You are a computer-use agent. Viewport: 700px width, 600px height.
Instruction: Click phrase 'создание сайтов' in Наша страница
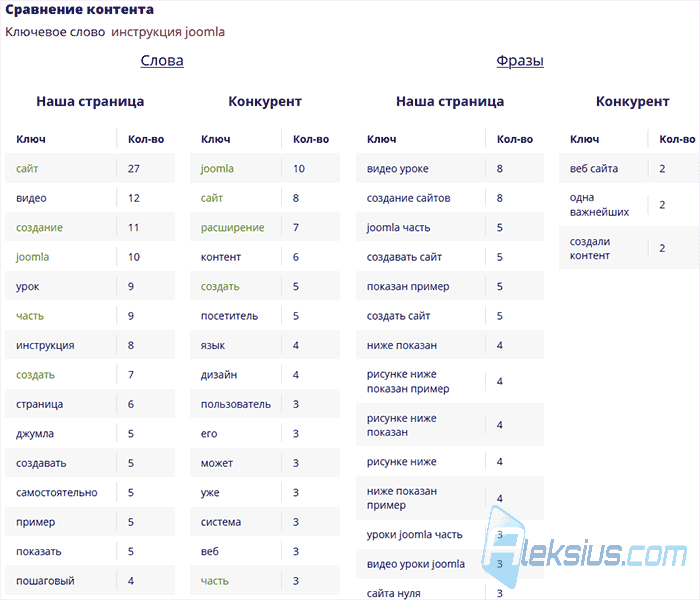point(408,198)
